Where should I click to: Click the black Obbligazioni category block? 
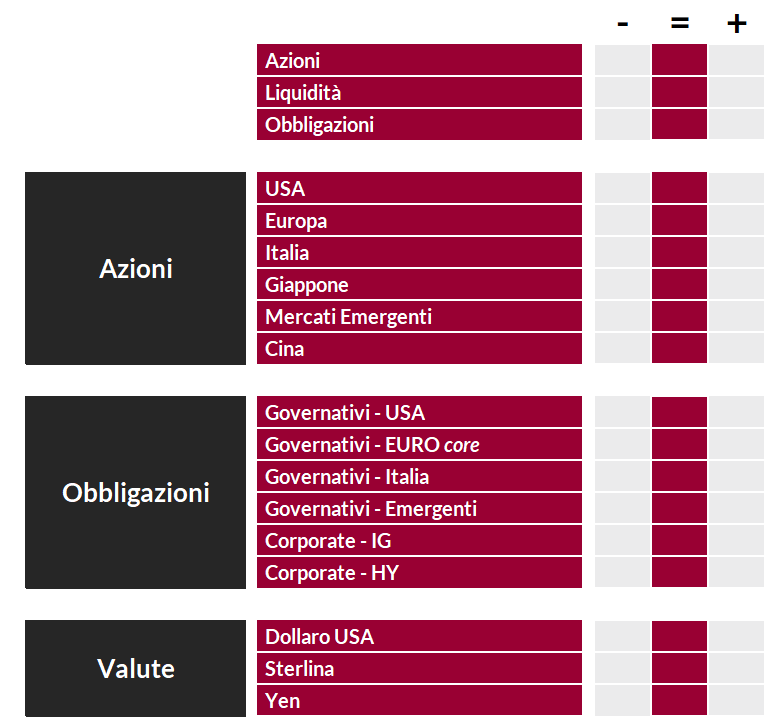coord(135,492)
